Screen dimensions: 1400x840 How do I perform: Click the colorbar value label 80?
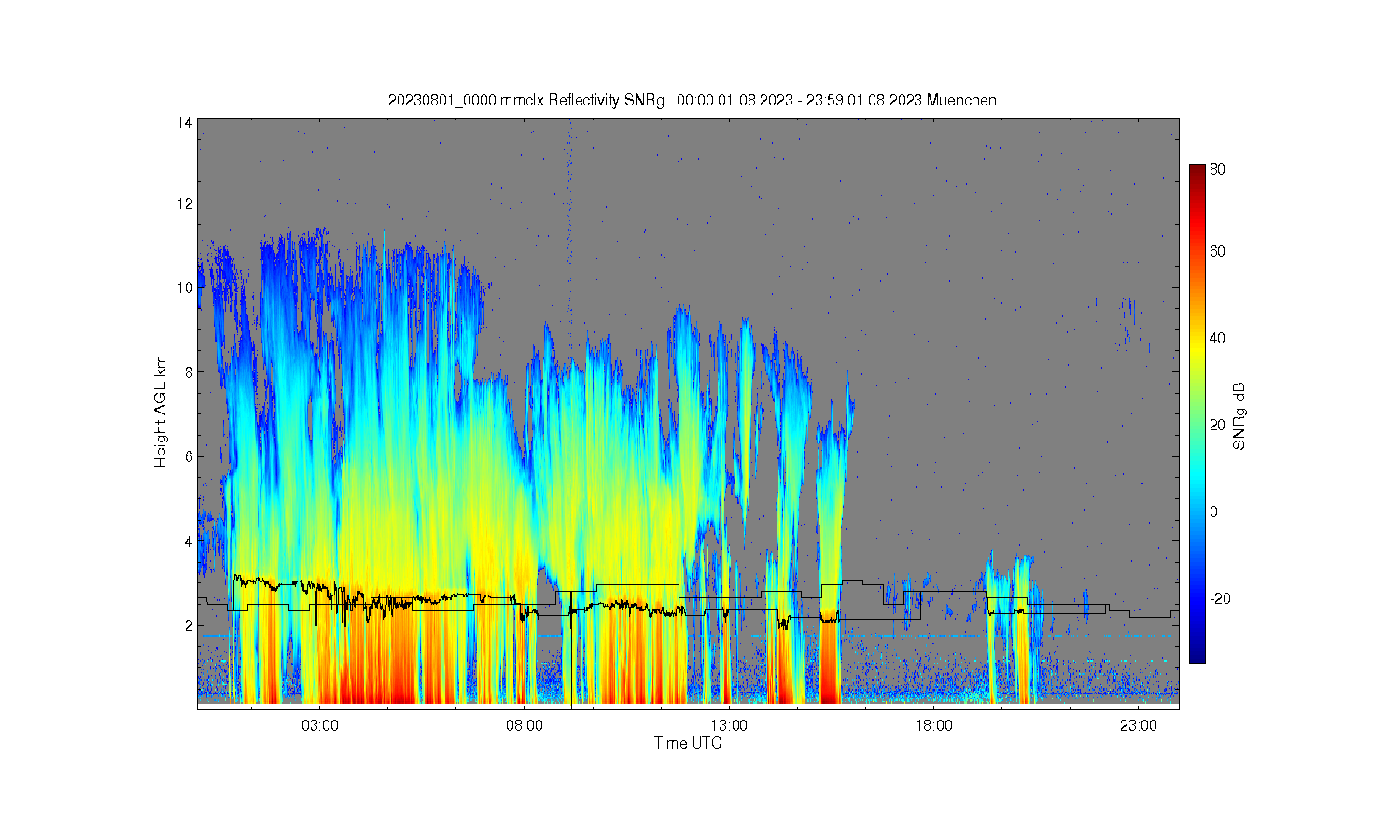1217,170
